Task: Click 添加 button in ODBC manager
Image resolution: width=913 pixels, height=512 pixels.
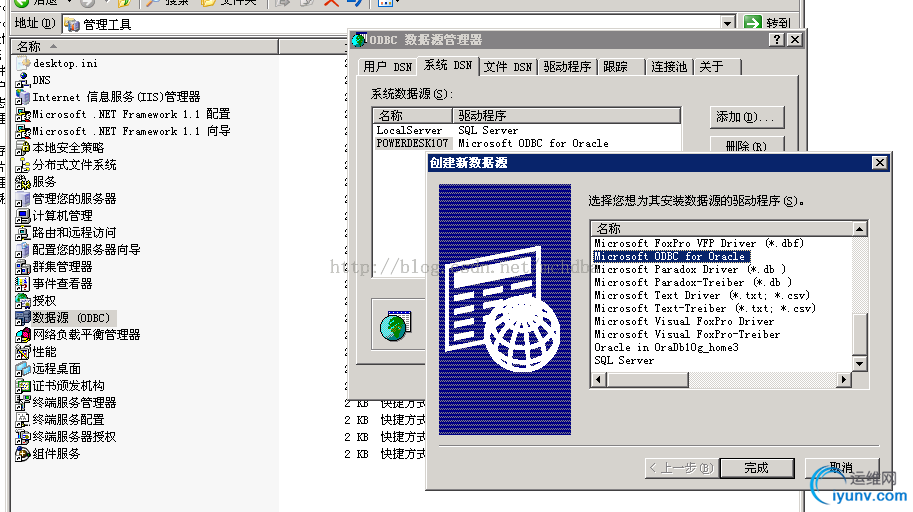Action: click(x=747, y=117)
